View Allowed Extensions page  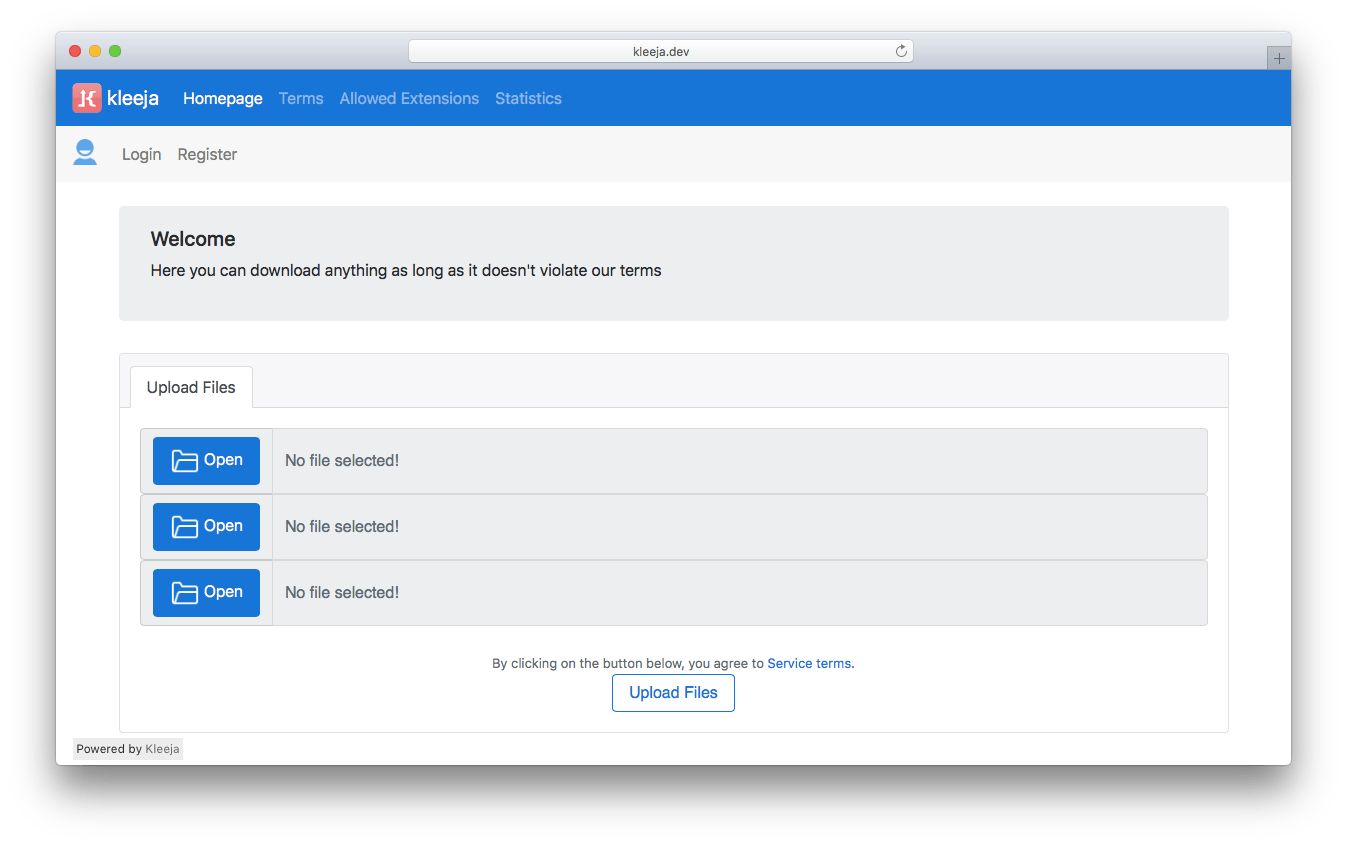point(409,98)
